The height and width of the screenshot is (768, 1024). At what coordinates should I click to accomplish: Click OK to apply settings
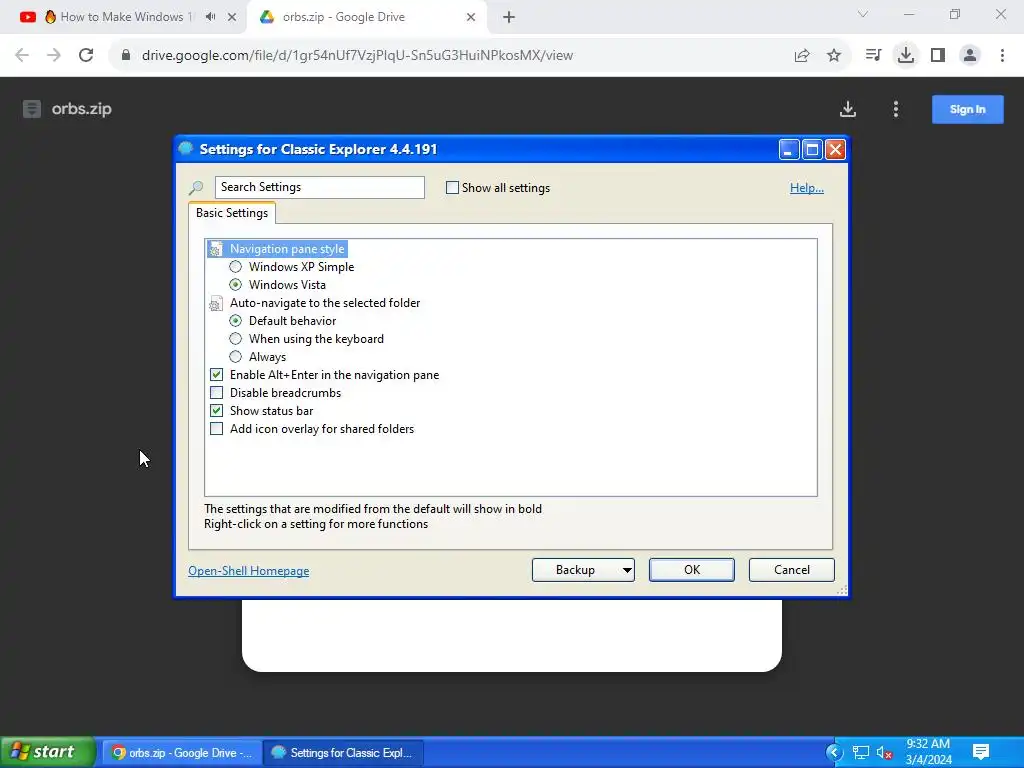[x=692, y=570]
